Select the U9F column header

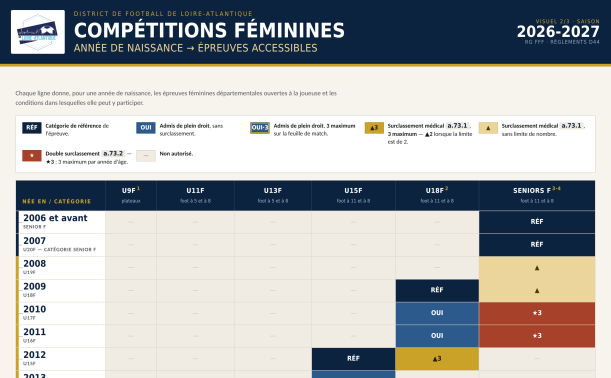point(131,195)
